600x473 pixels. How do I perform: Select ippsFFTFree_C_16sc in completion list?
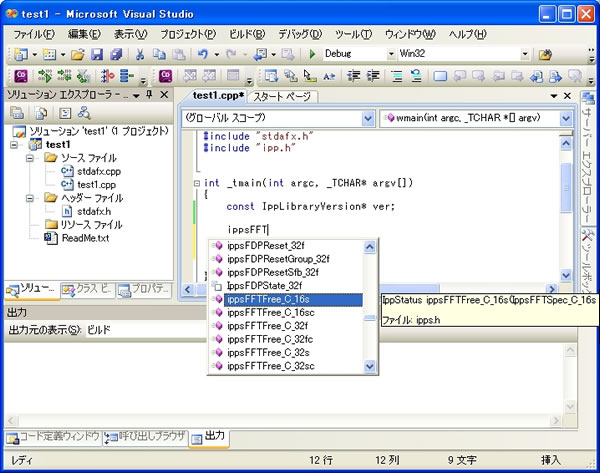tap(271, 312)
